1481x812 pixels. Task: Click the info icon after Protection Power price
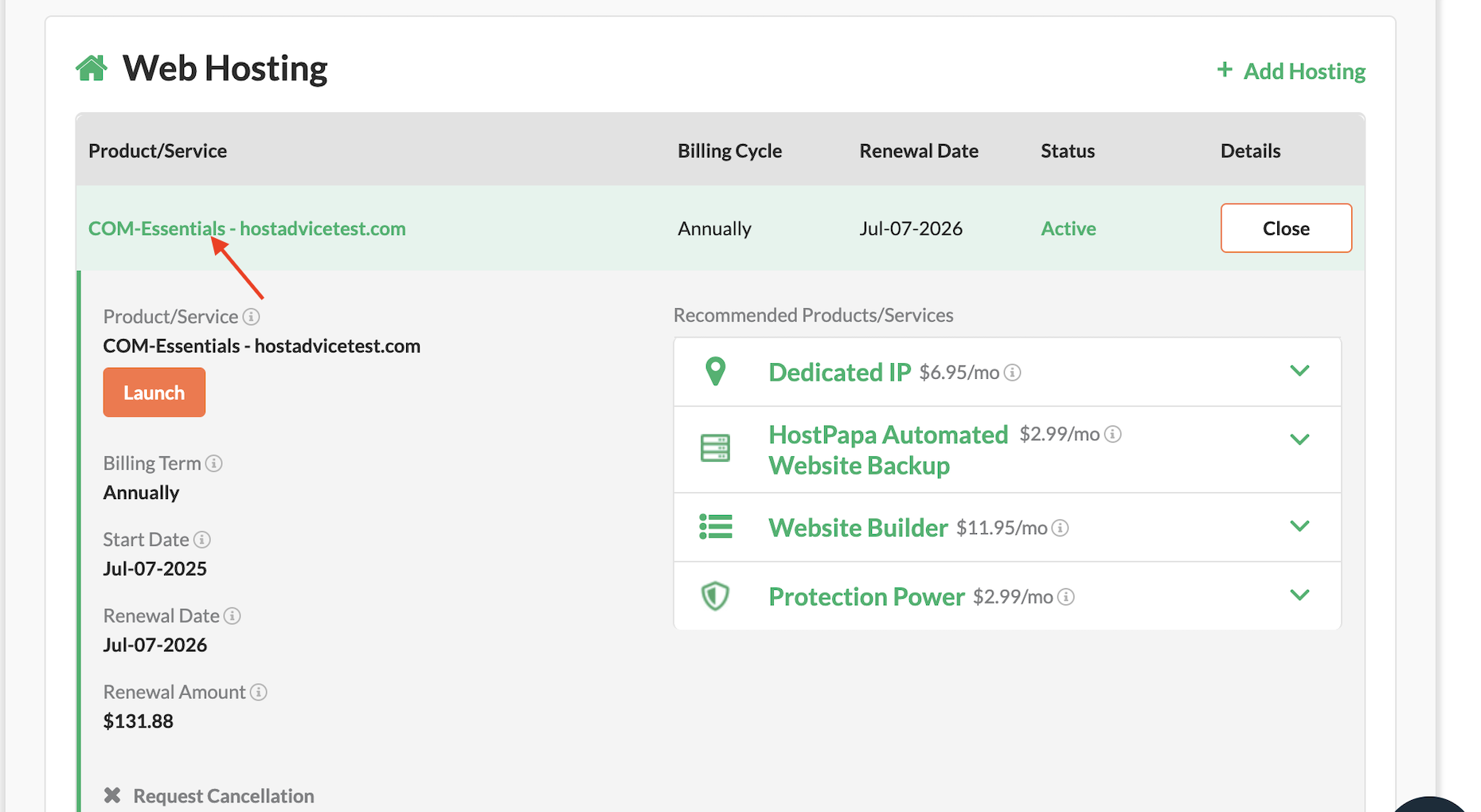tap(1066, 597)
